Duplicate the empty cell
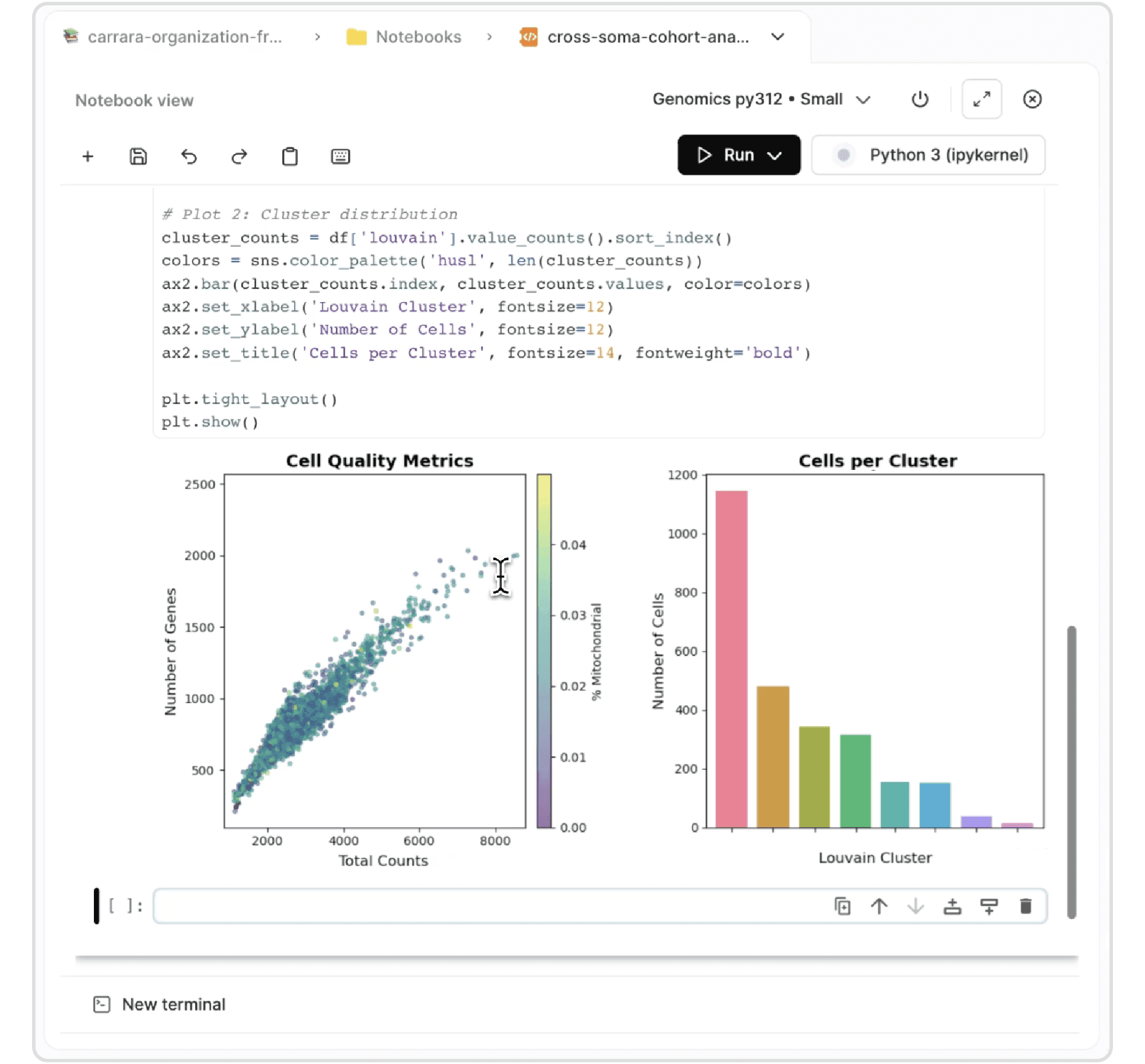The width and height of the screenshot is (1145, 1064). [842, 906]
